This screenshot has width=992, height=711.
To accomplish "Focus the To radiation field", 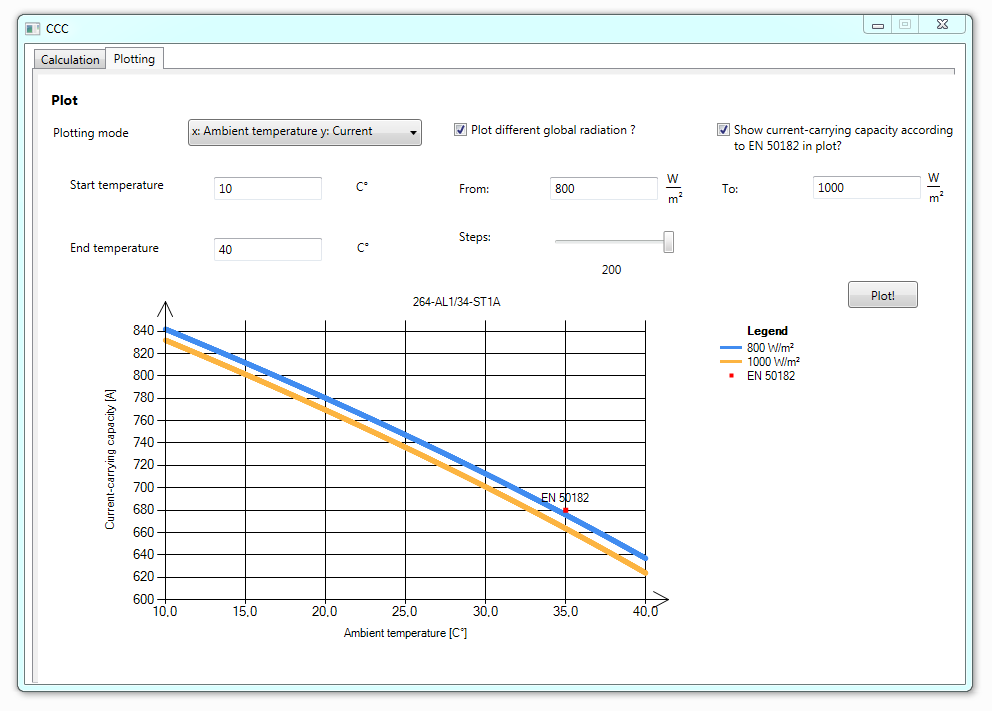I will (866, 188).
